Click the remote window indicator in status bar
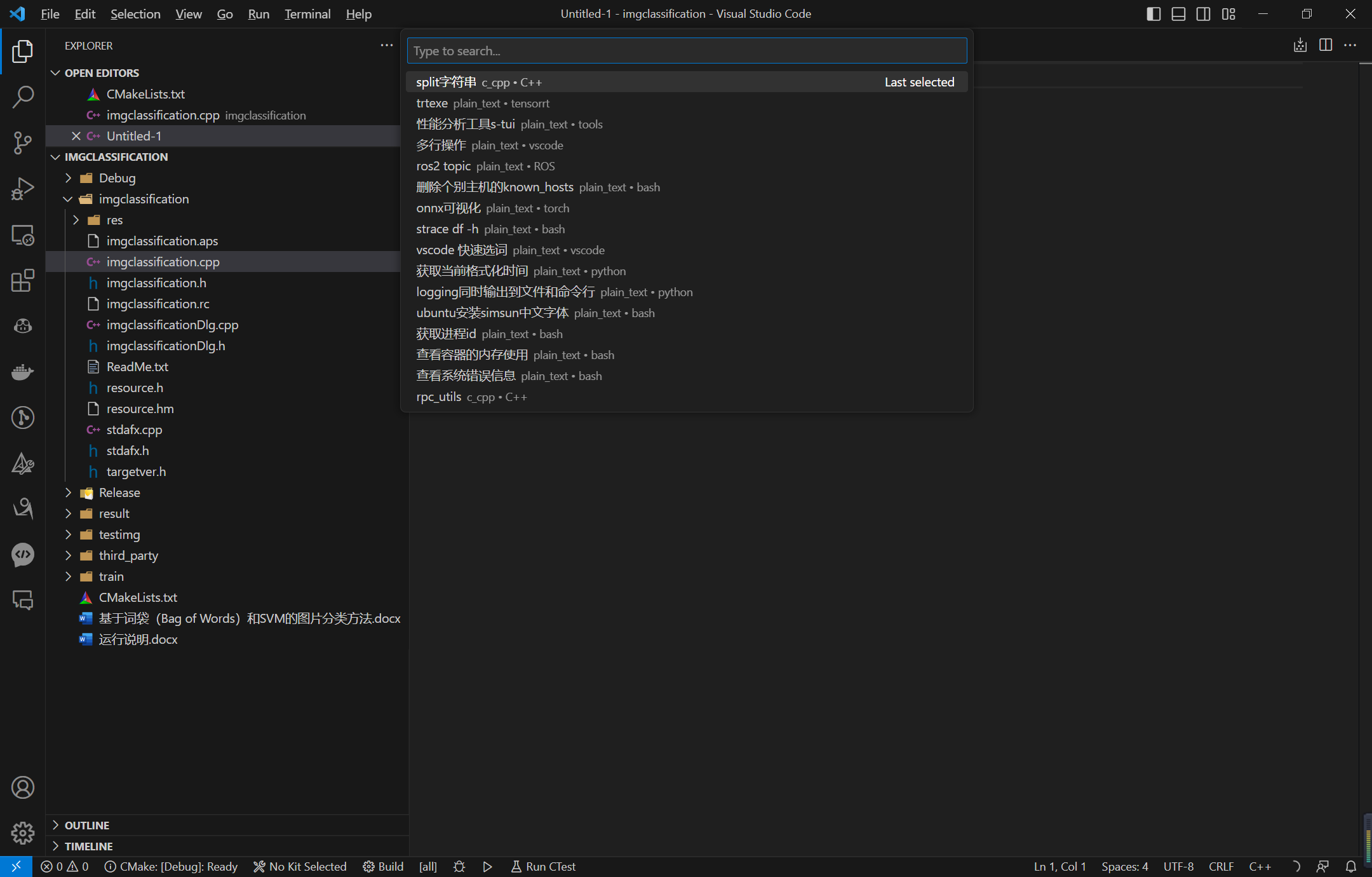1372x877 pixels. [x=16, y=867]
